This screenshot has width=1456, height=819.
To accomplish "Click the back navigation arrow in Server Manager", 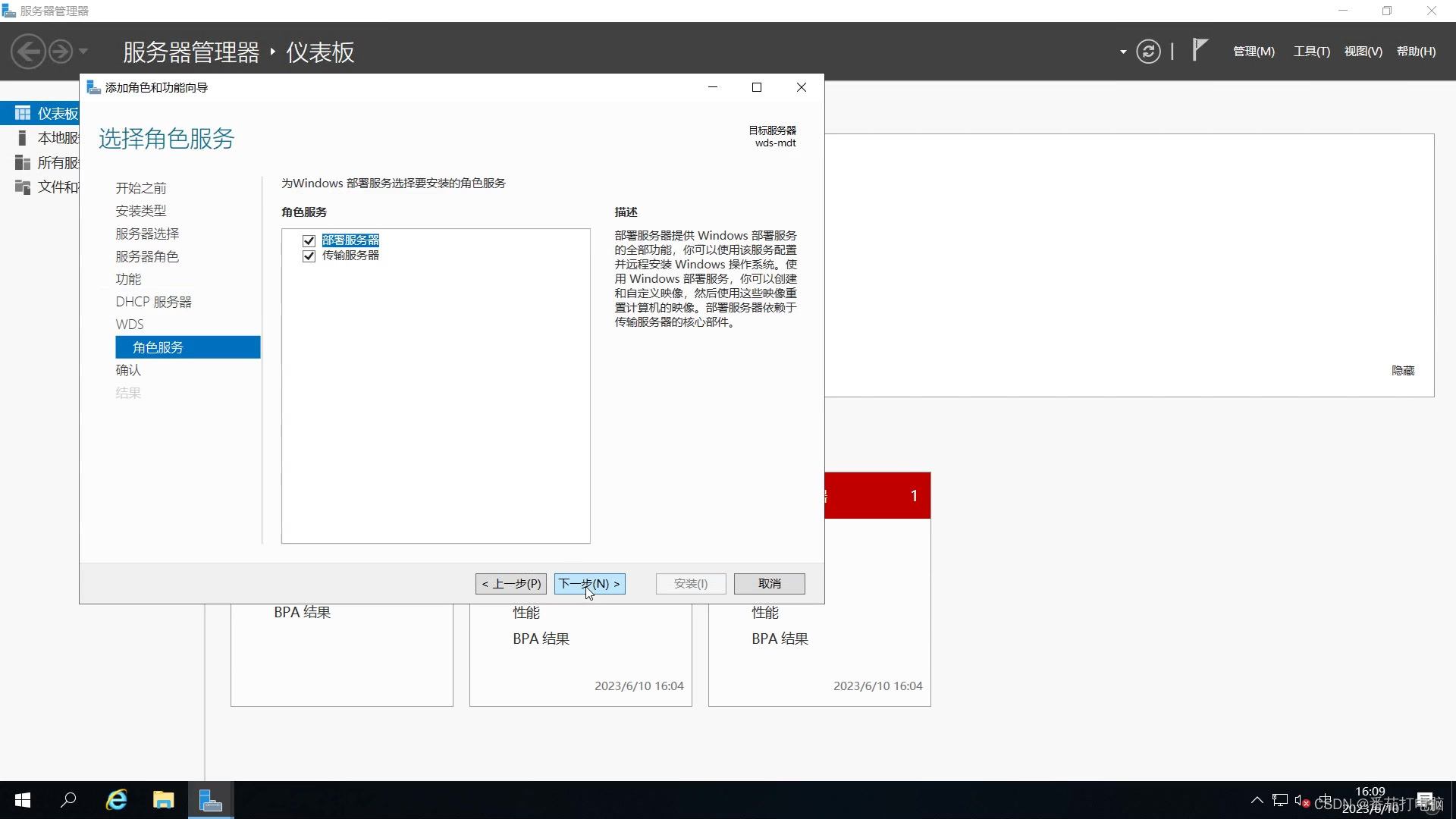I will (x=28, y=52).
